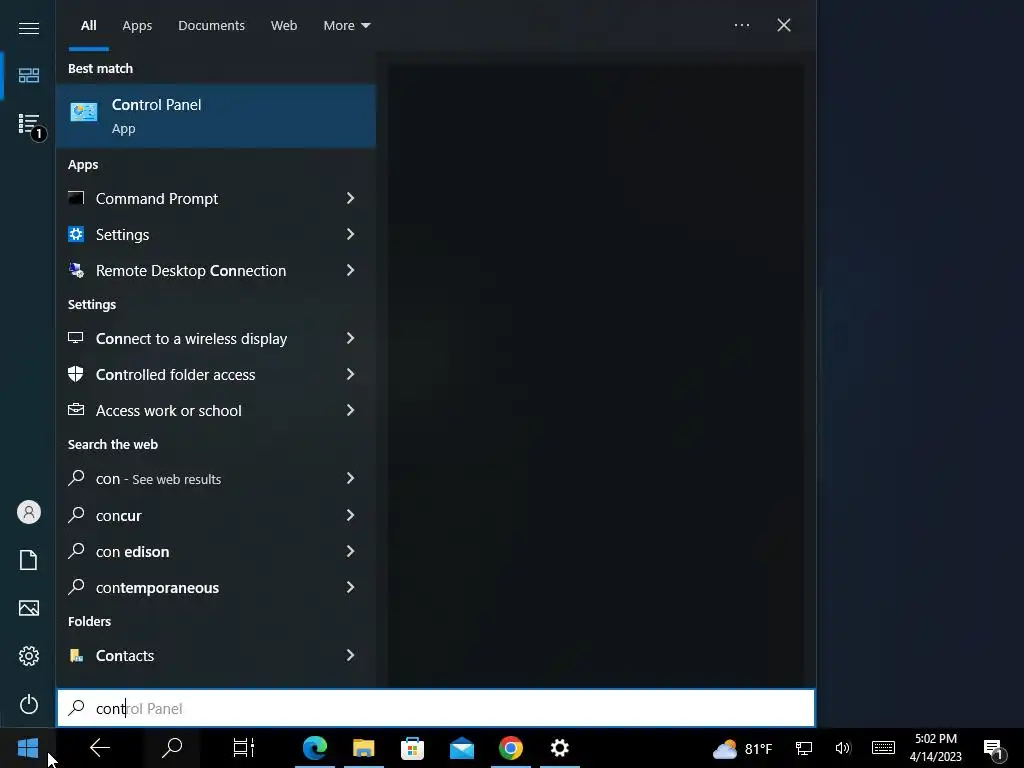Click the taskbar search magnifier
Image resolution: width=1024 pixels, height=768 pixels.
[x=172, y=748]
